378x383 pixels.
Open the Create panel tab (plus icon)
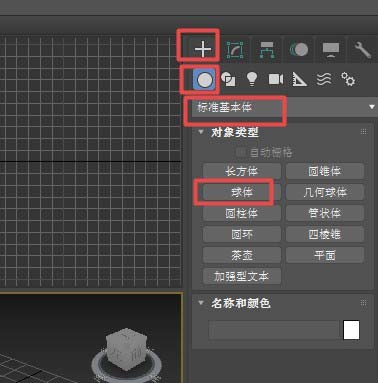[x=202, y=49]
